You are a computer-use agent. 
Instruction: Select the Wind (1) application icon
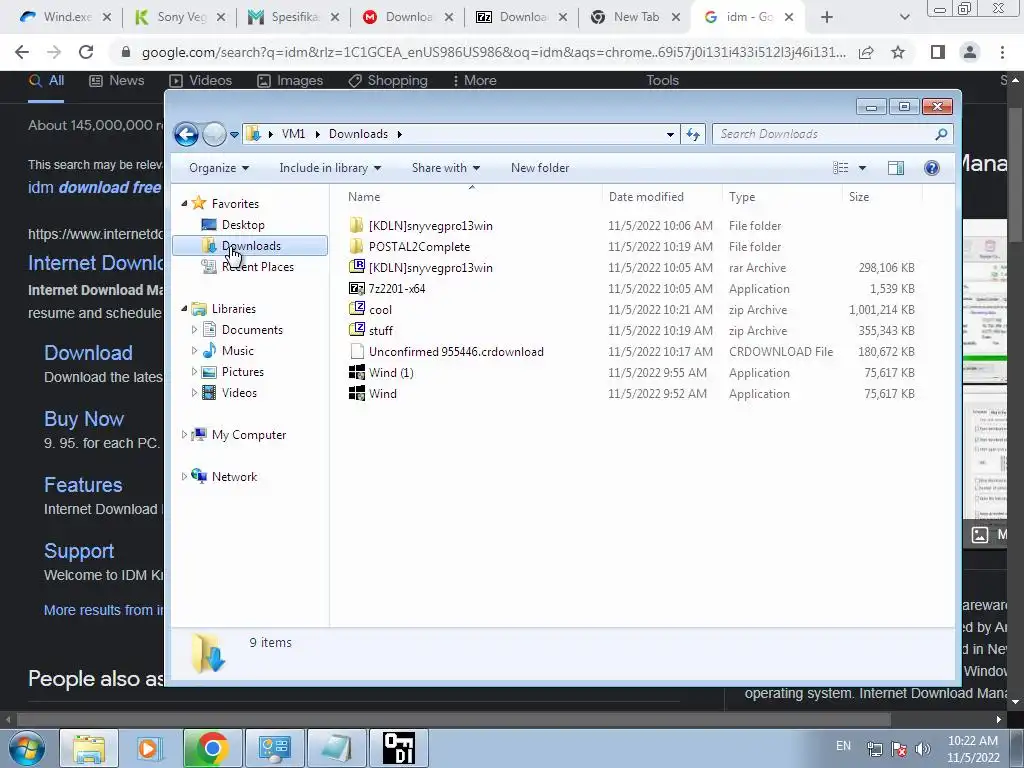tap(357, 372)
